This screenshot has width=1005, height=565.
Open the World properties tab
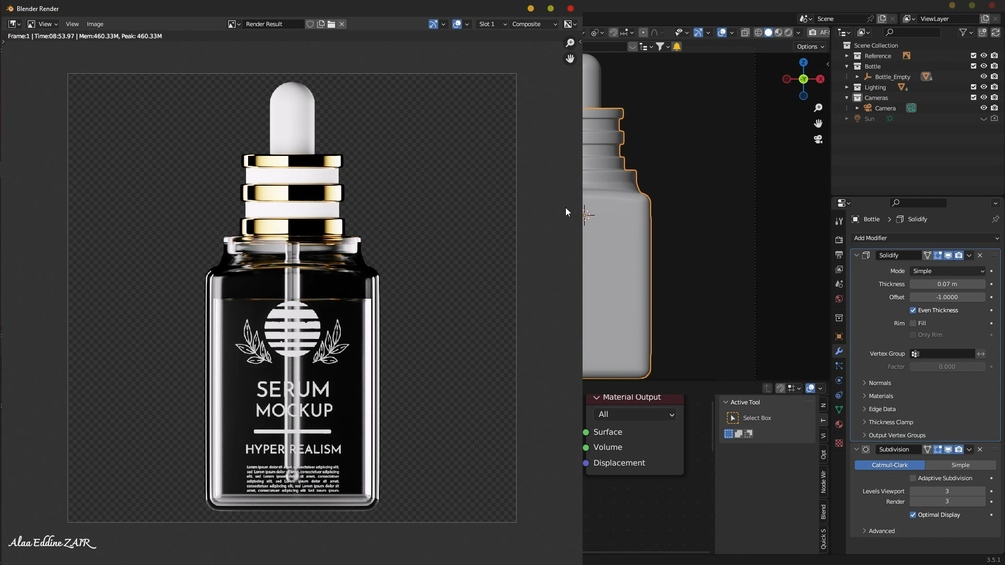point(839,299)
